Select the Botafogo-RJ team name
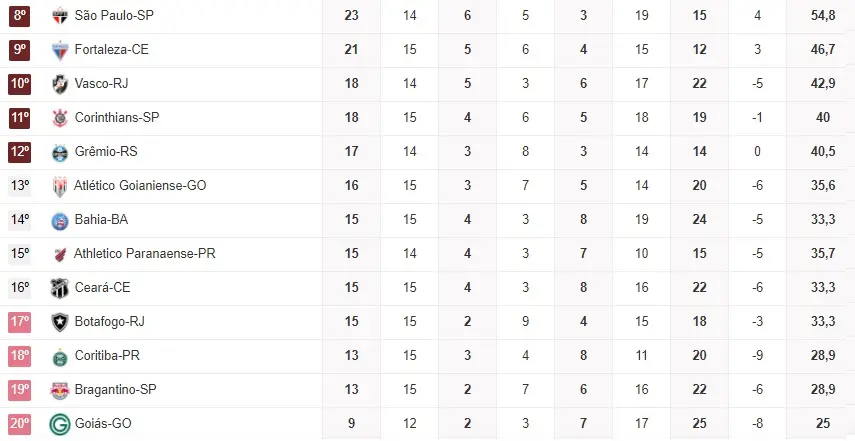Viewport: 855px width, 441px height. [x=110, y=322]
